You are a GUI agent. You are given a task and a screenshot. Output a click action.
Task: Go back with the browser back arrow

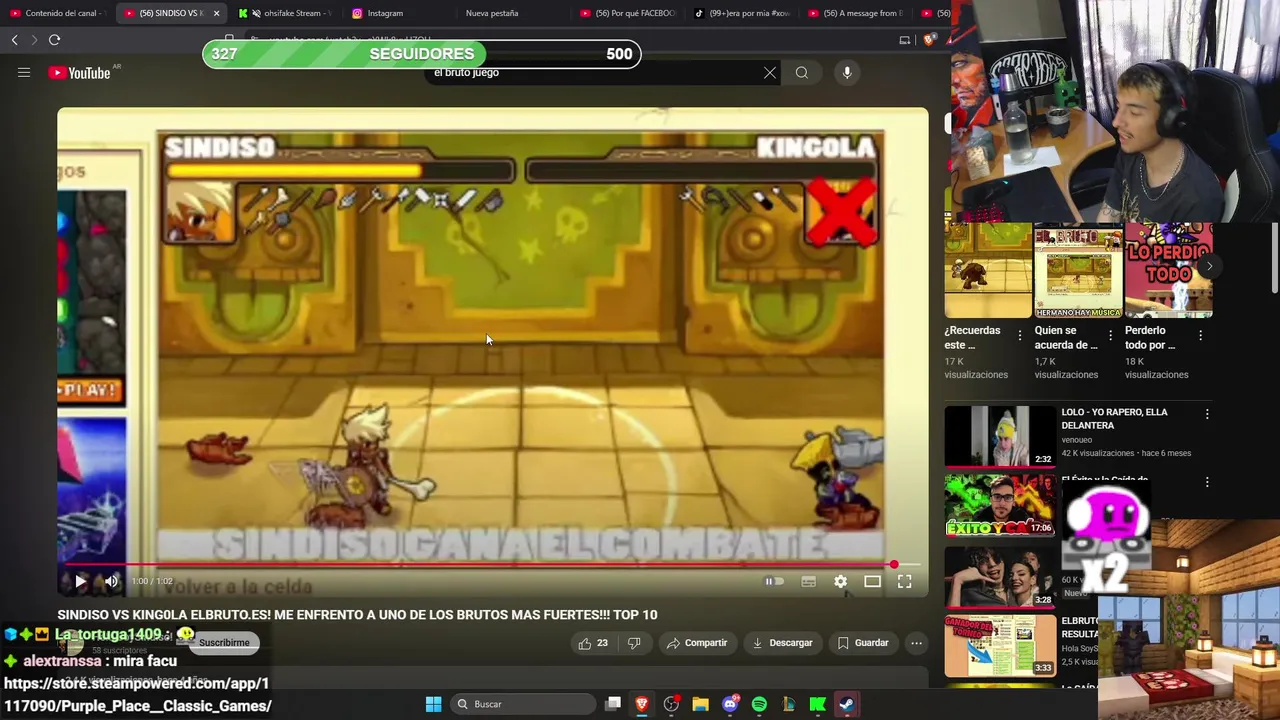[14, 40]
